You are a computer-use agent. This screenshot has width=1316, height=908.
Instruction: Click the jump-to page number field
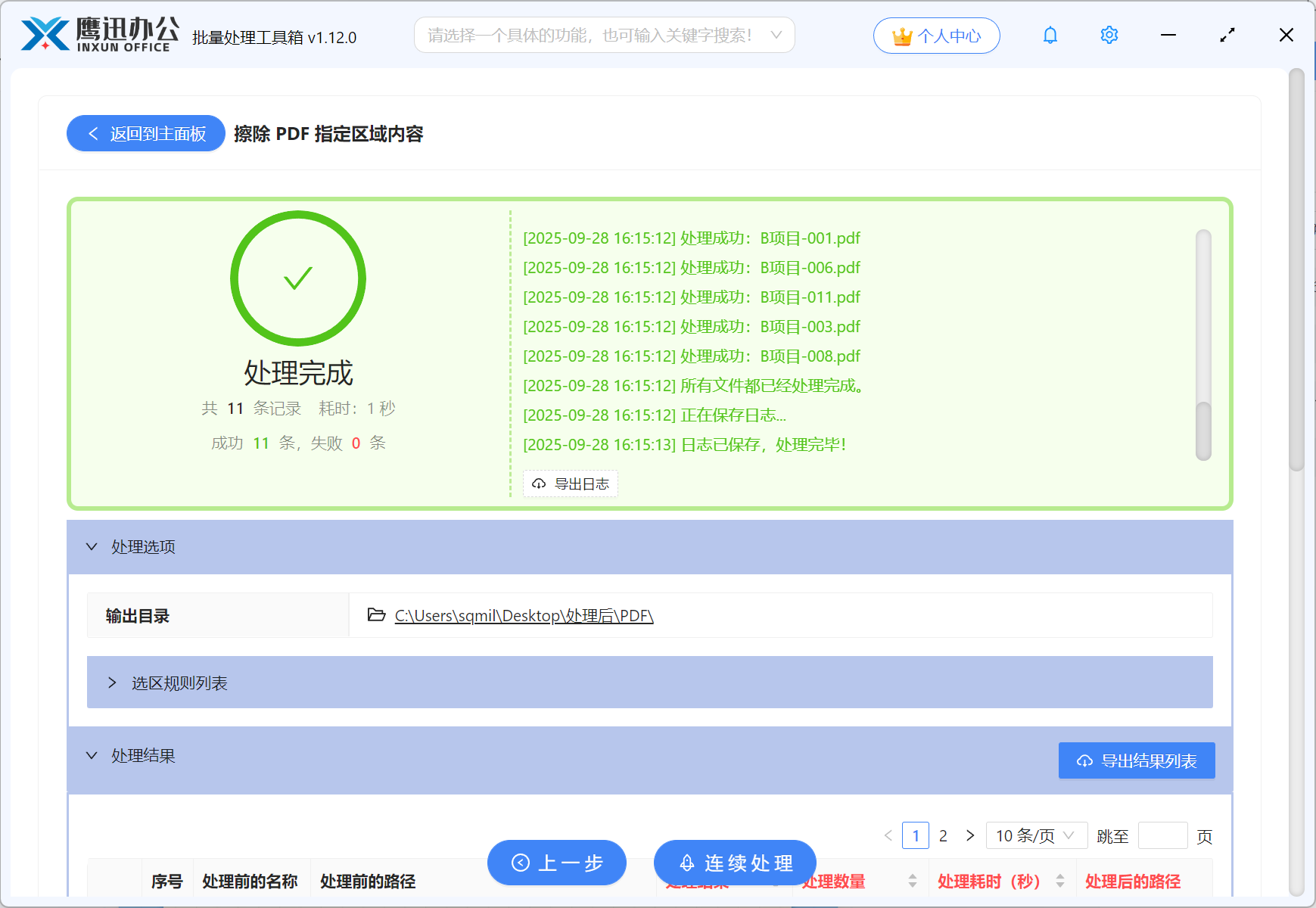pos(1162,835)
